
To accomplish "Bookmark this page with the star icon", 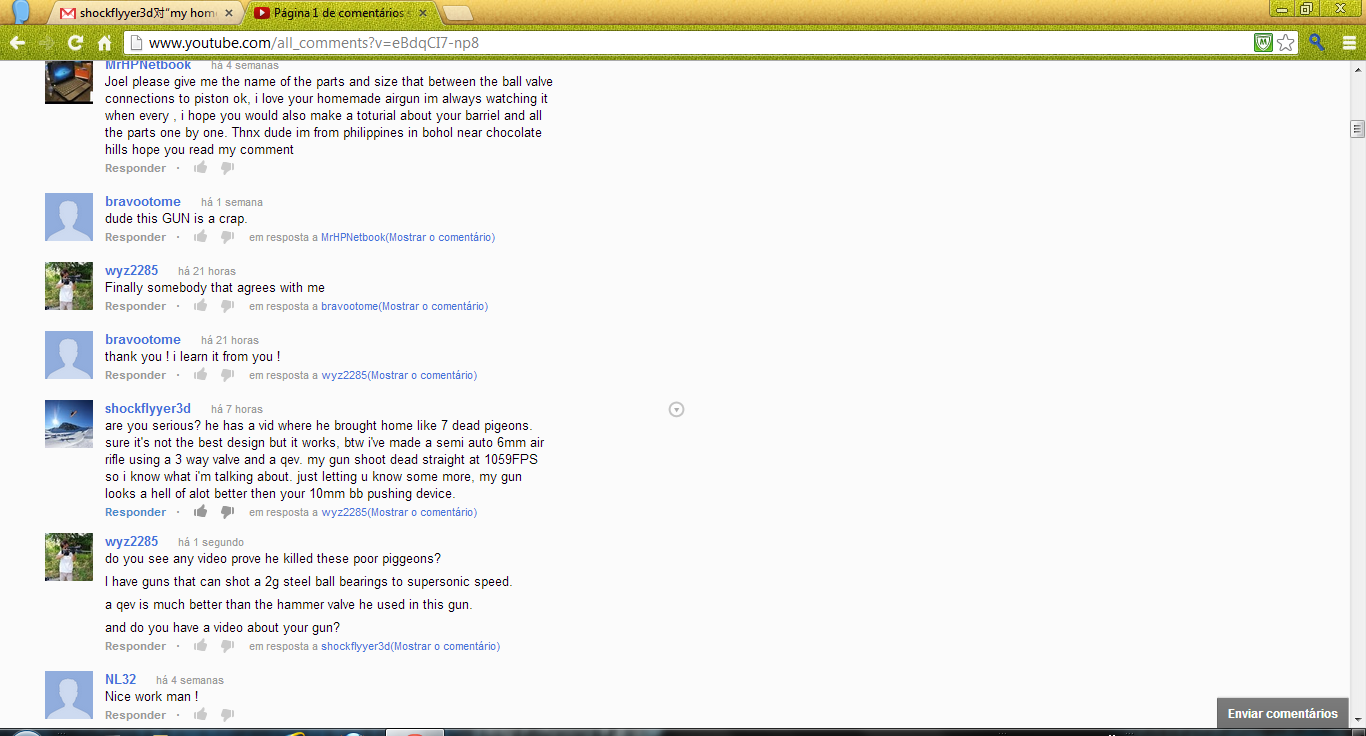I will [1286, 43].
